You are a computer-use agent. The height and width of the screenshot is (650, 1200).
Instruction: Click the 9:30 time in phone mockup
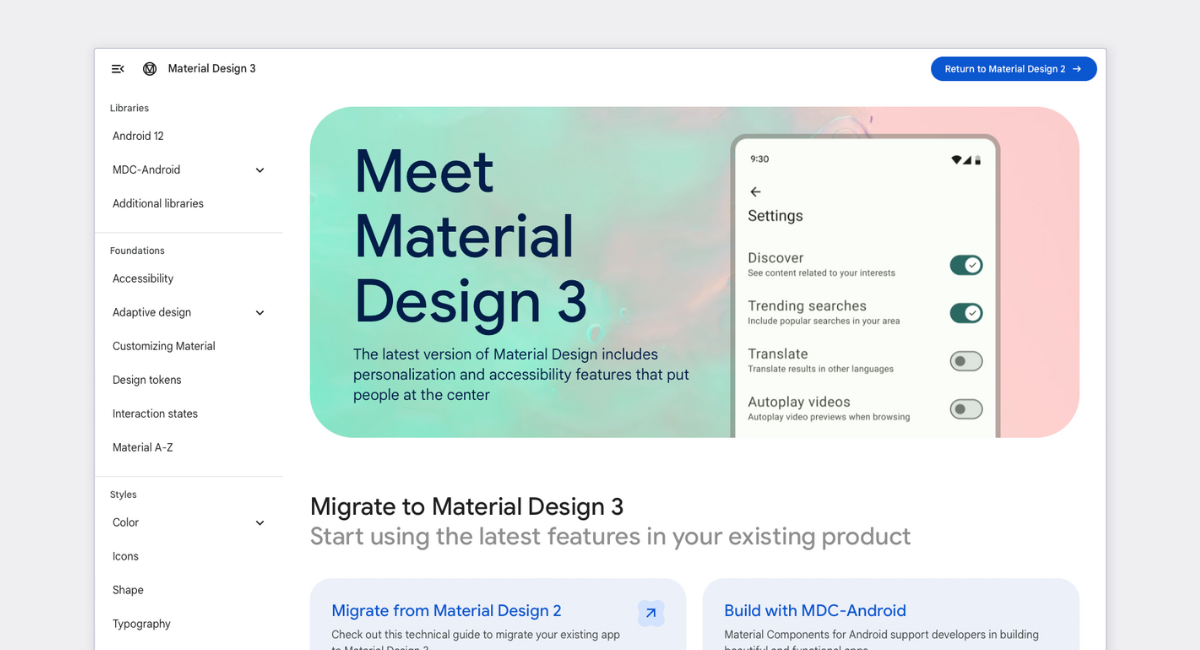click(x=760, y=159)
